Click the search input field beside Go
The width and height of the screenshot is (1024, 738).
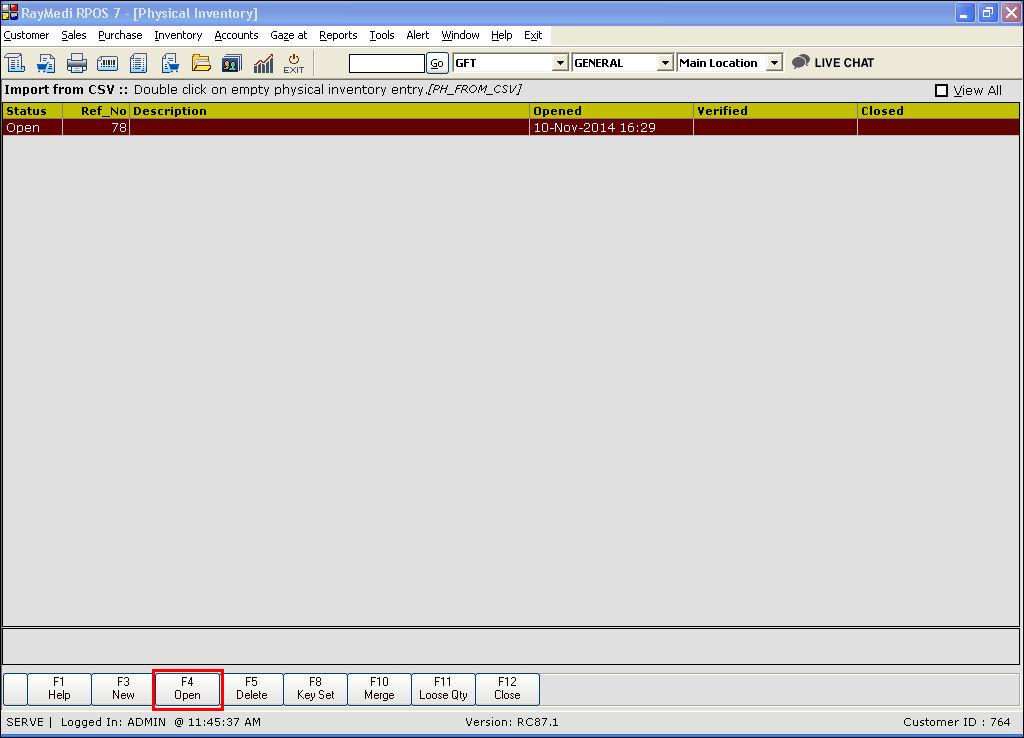[387, 63]
